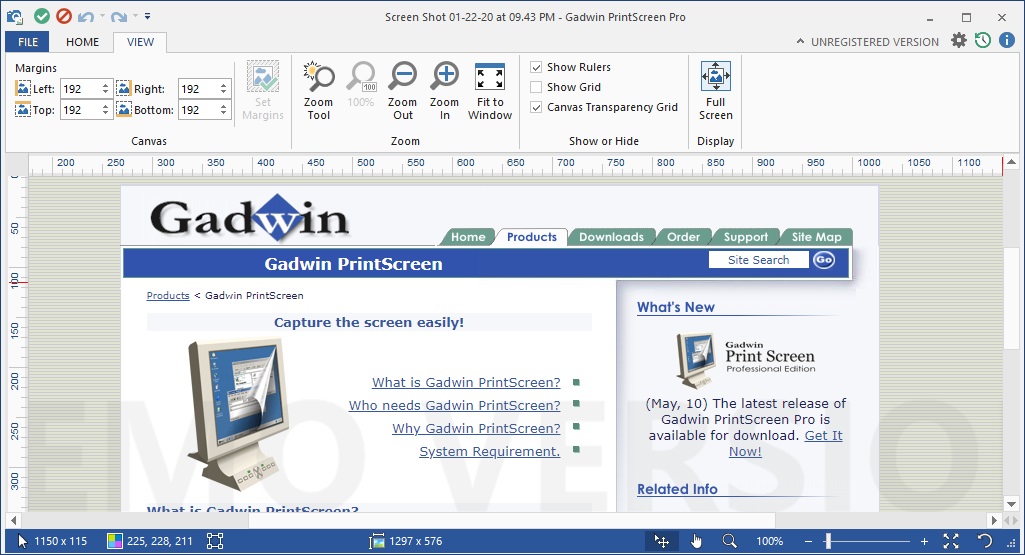Click the zoom slider plus button
Screen dimensions: 1025x555
click(924, 541)
